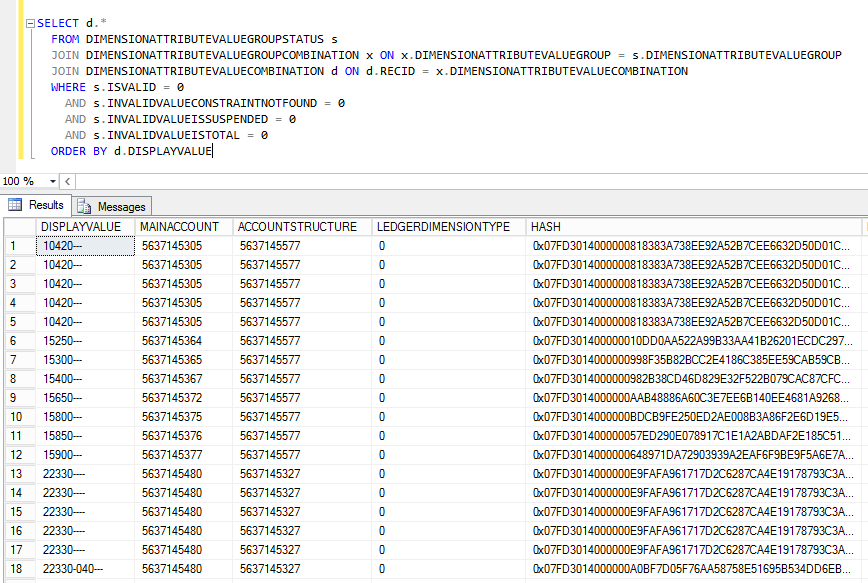Select the DISPLAYVALUE column header
The image size is (868, 583).
[85, 226]
